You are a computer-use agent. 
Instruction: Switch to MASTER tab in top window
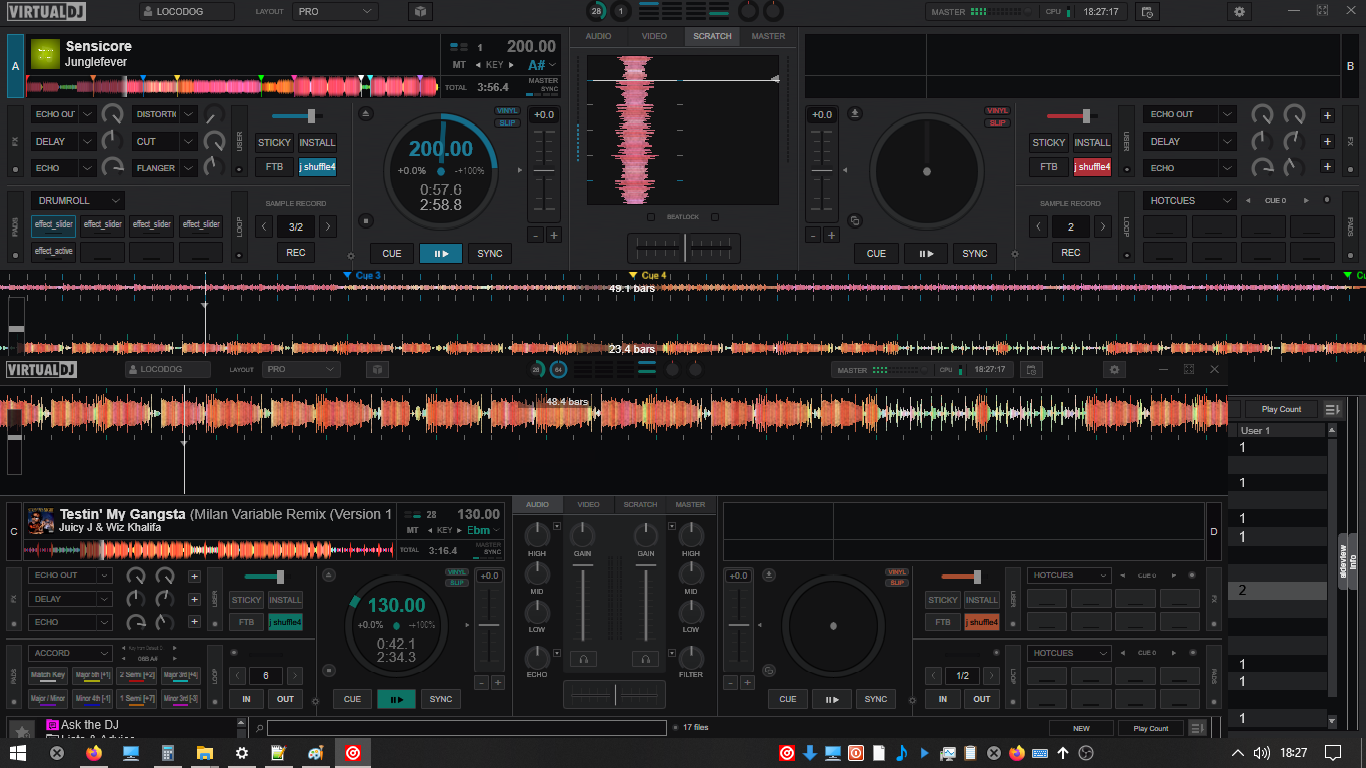coord(768,36)
